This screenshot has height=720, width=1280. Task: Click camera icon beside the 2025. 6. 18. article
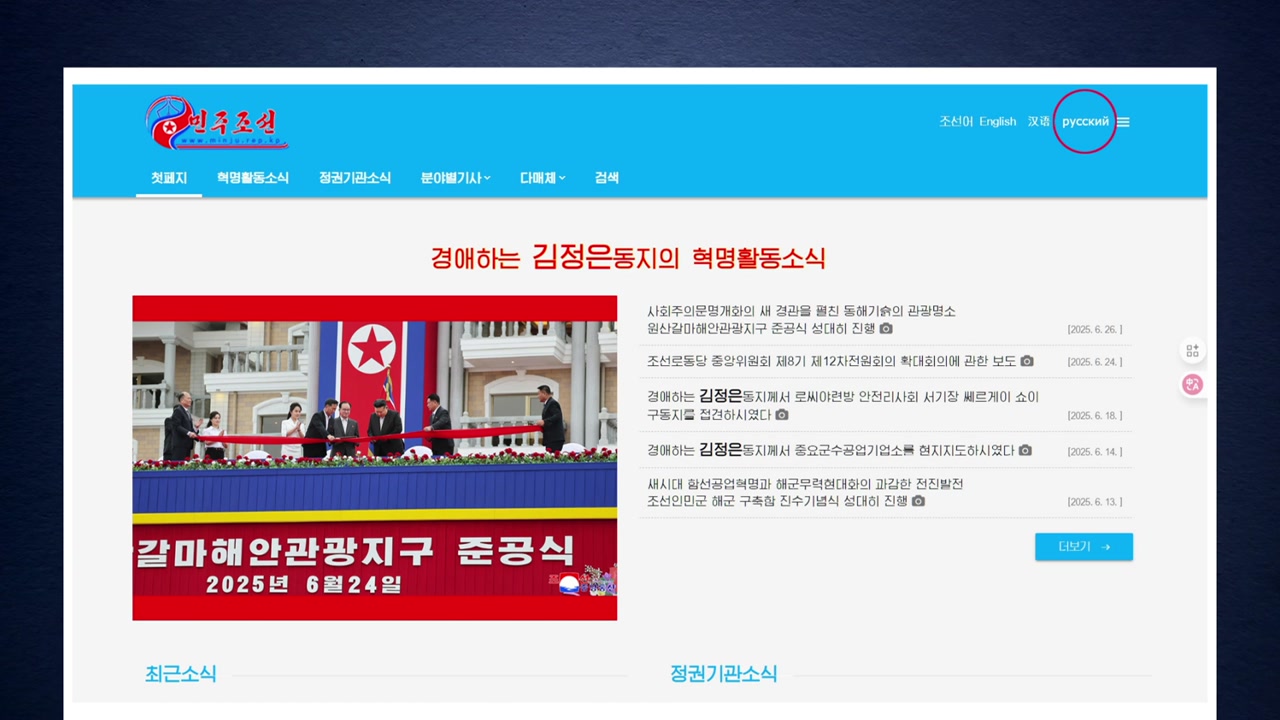click(782, 414)
